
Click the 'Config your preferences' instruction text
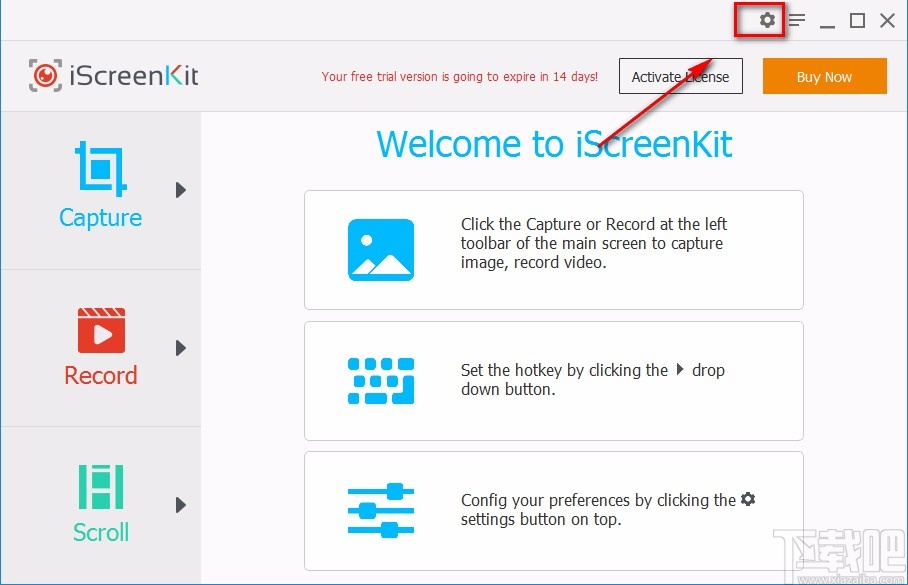608,509
